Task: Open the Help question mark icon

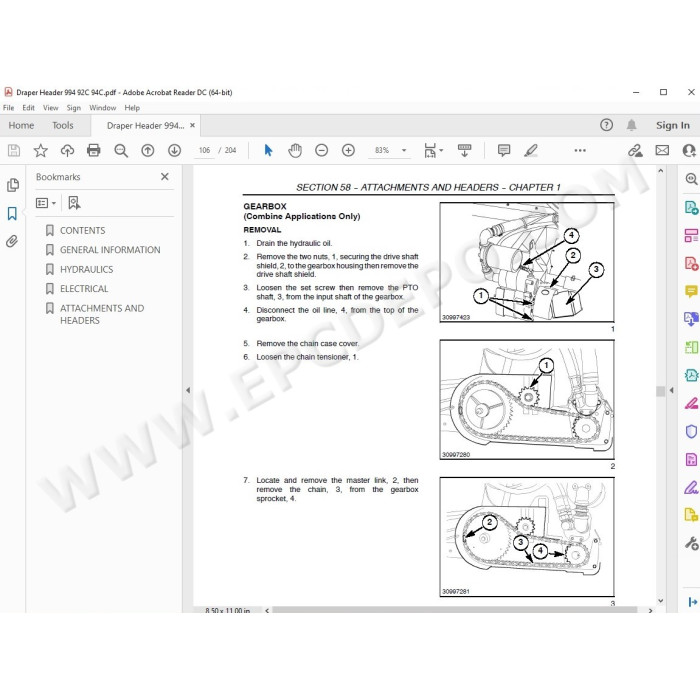Action: 606,125
